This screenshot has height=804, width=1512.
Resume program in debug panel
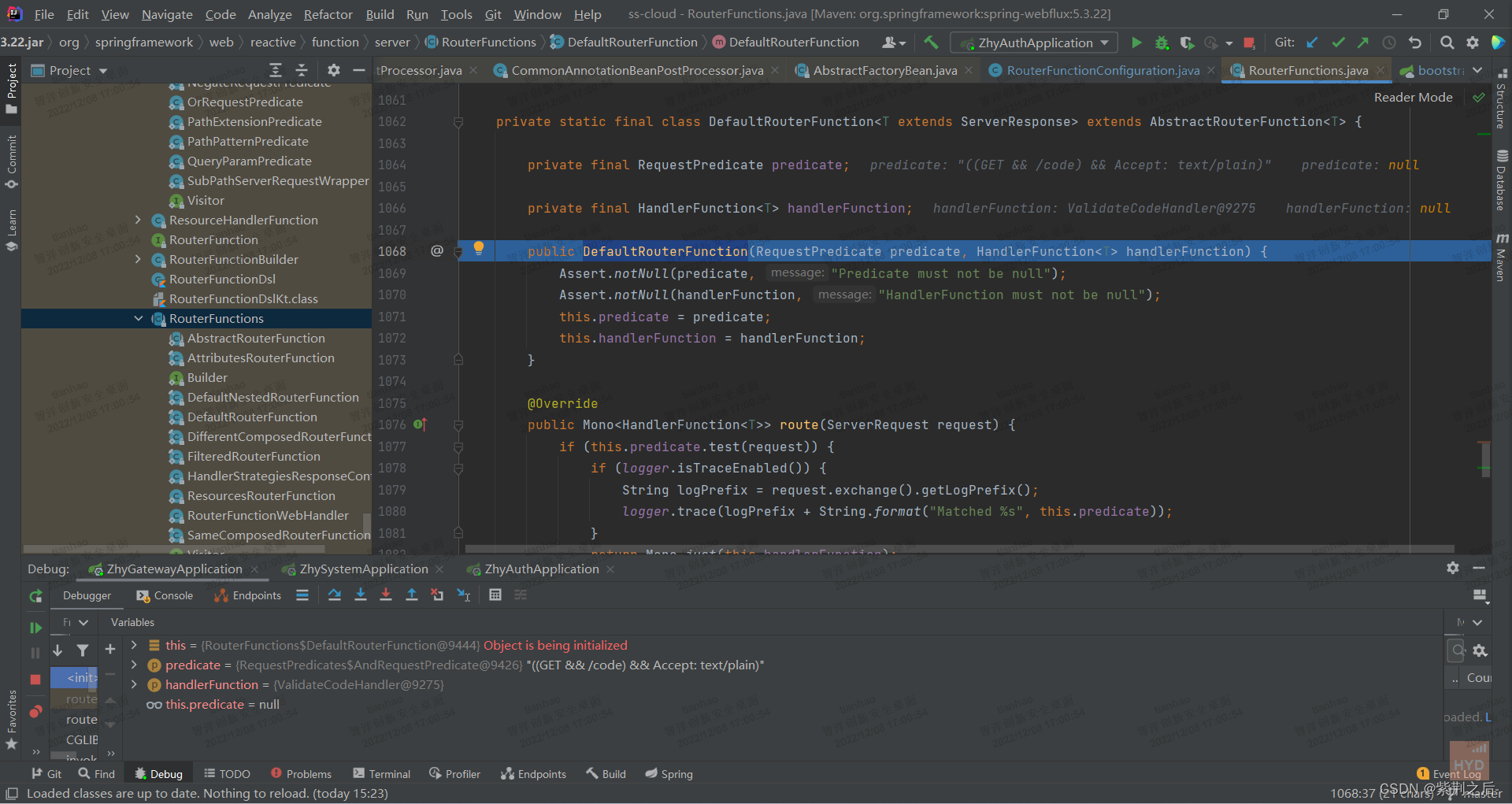pos(35,628)
